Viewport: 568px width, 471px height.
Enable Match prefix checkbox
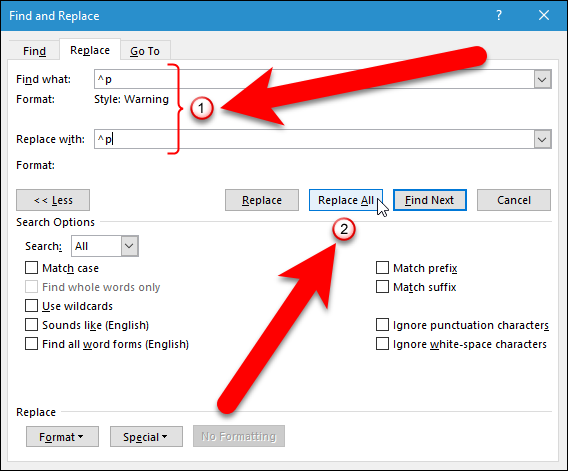pos(382,268)
